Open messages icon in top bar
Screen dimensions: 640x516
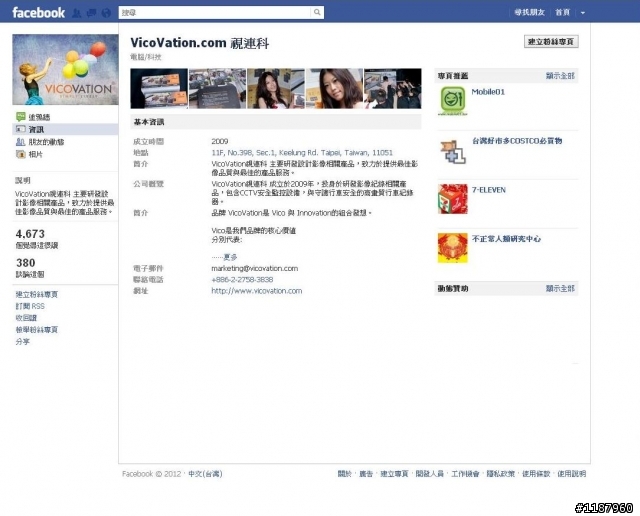point(91,13)
